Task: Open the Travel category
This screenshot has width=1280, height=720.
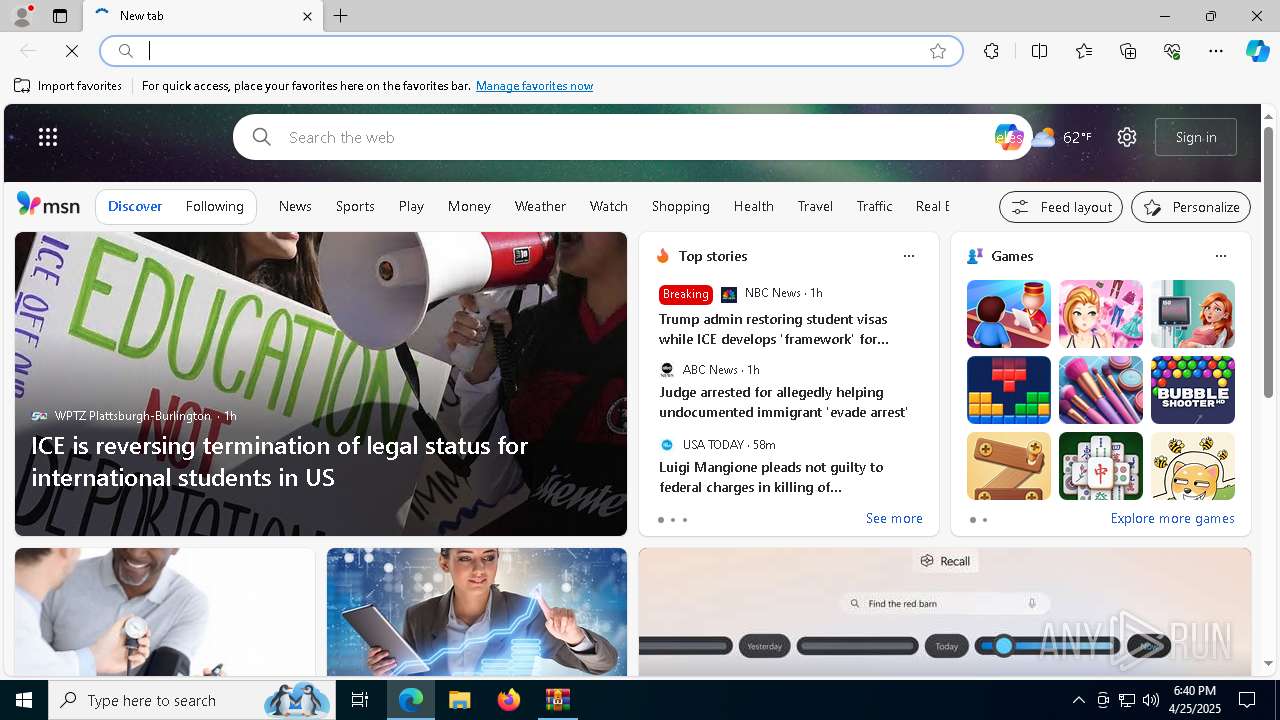Action: point(815,206)
